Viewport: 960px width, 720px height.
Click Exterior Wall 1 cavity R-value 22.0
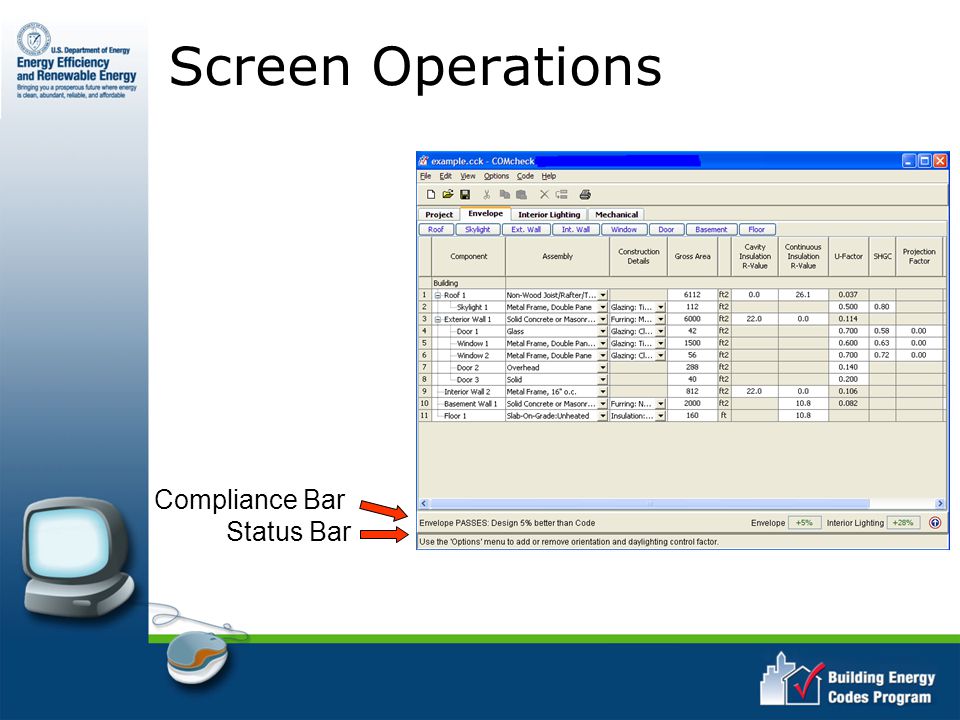(x=754, y=319)
